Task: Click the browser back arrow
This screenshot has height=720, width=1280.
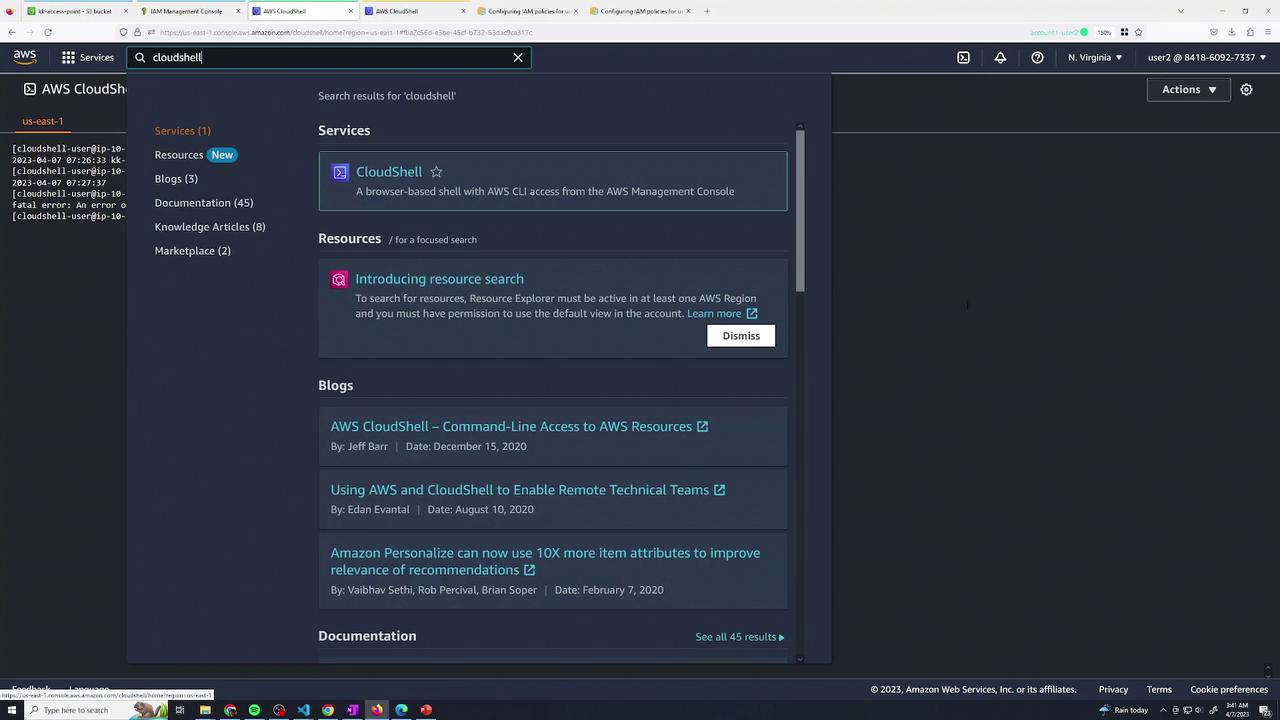Action: pyautogui.click(x=11, y=32)
